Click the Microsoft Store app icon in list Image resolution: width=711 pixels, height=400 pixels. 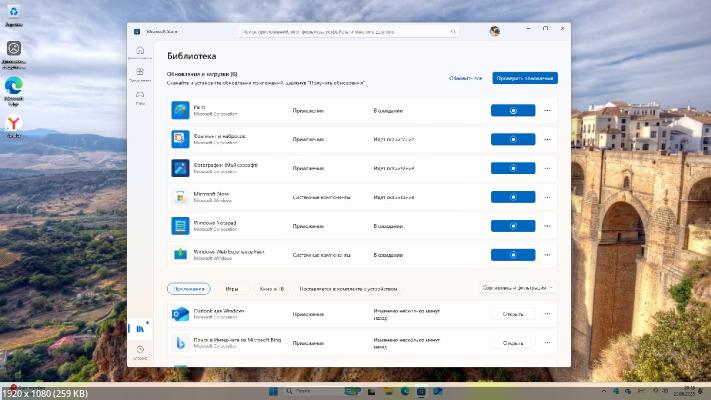pyautogui.click(x=180, y=197)
